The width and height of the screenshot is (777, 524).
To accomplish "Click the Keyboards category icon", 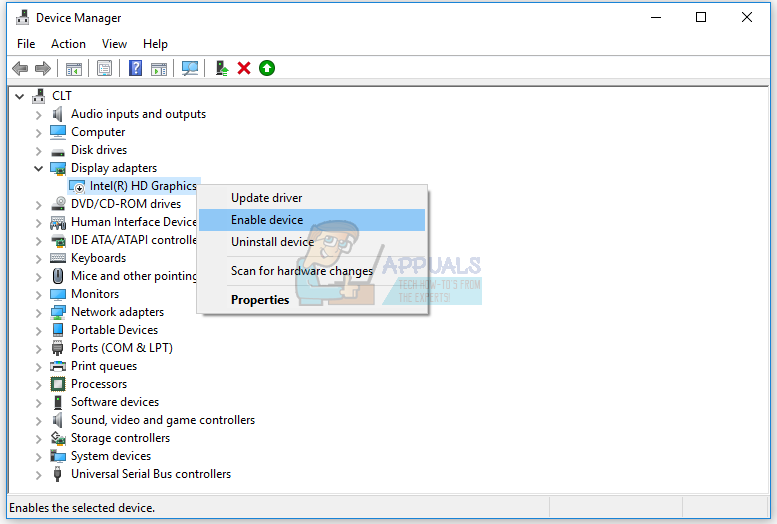I will (x=58, y=258).
